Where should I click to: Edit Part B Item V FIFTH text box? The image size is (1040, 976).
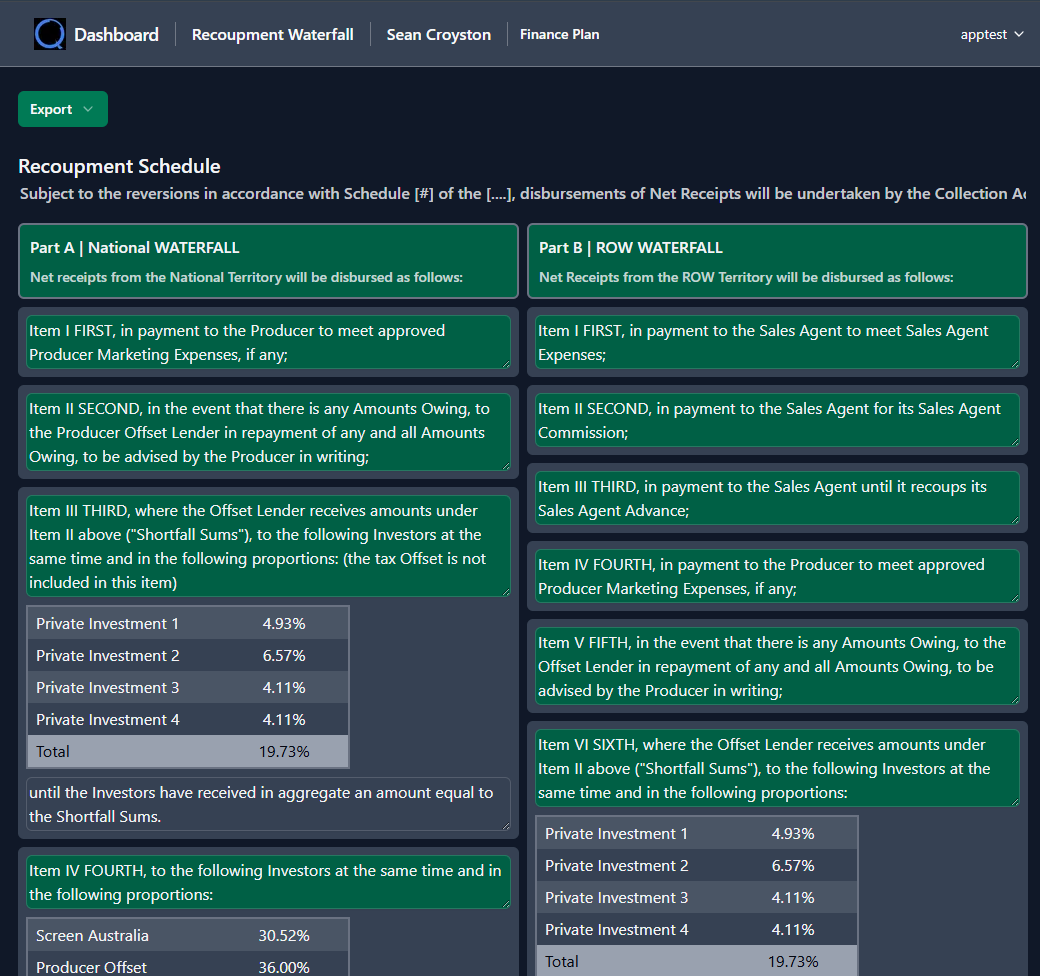point(777,666)
